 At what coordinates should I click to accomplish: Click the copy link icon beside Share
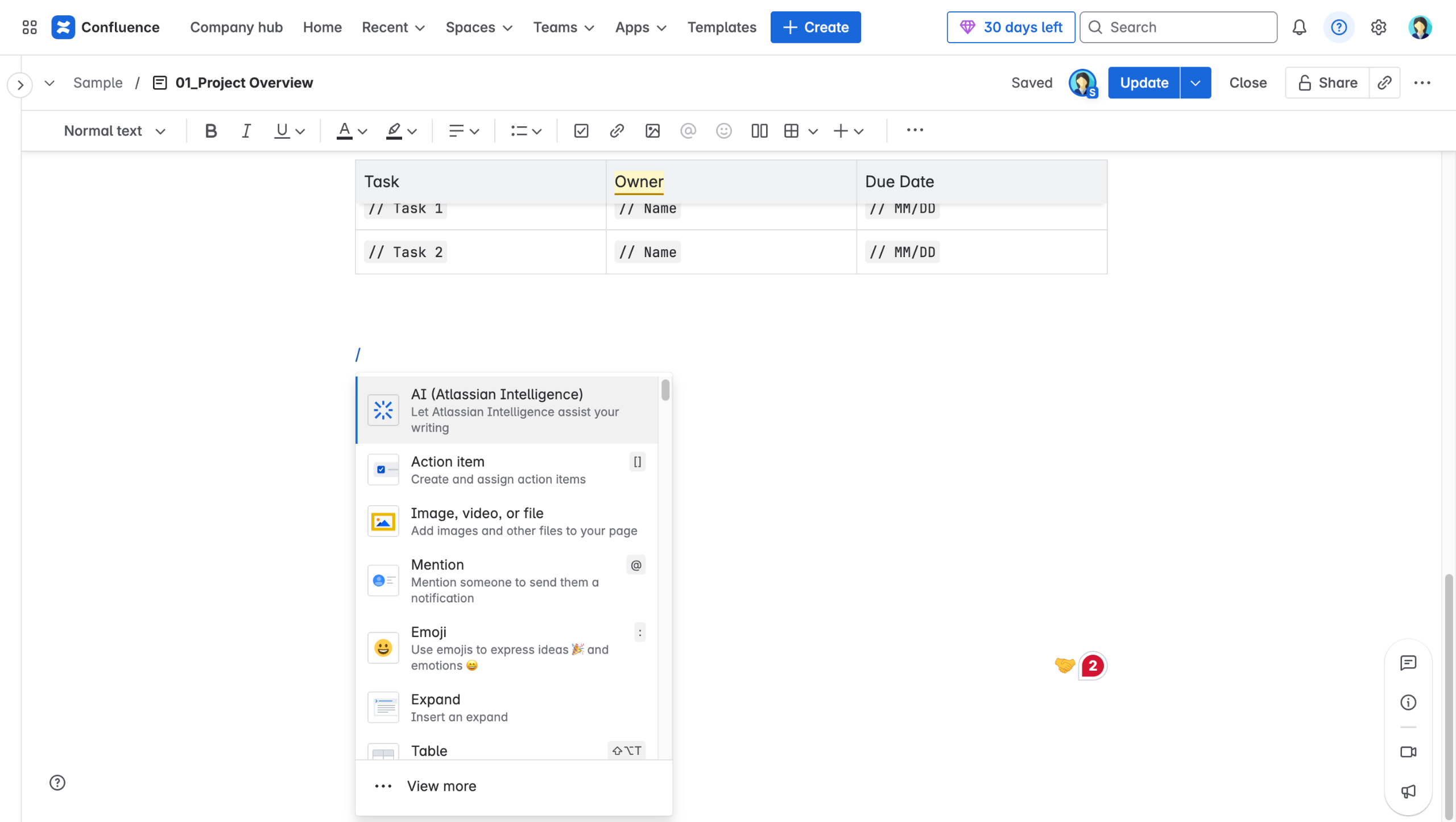coord(1384,83)
